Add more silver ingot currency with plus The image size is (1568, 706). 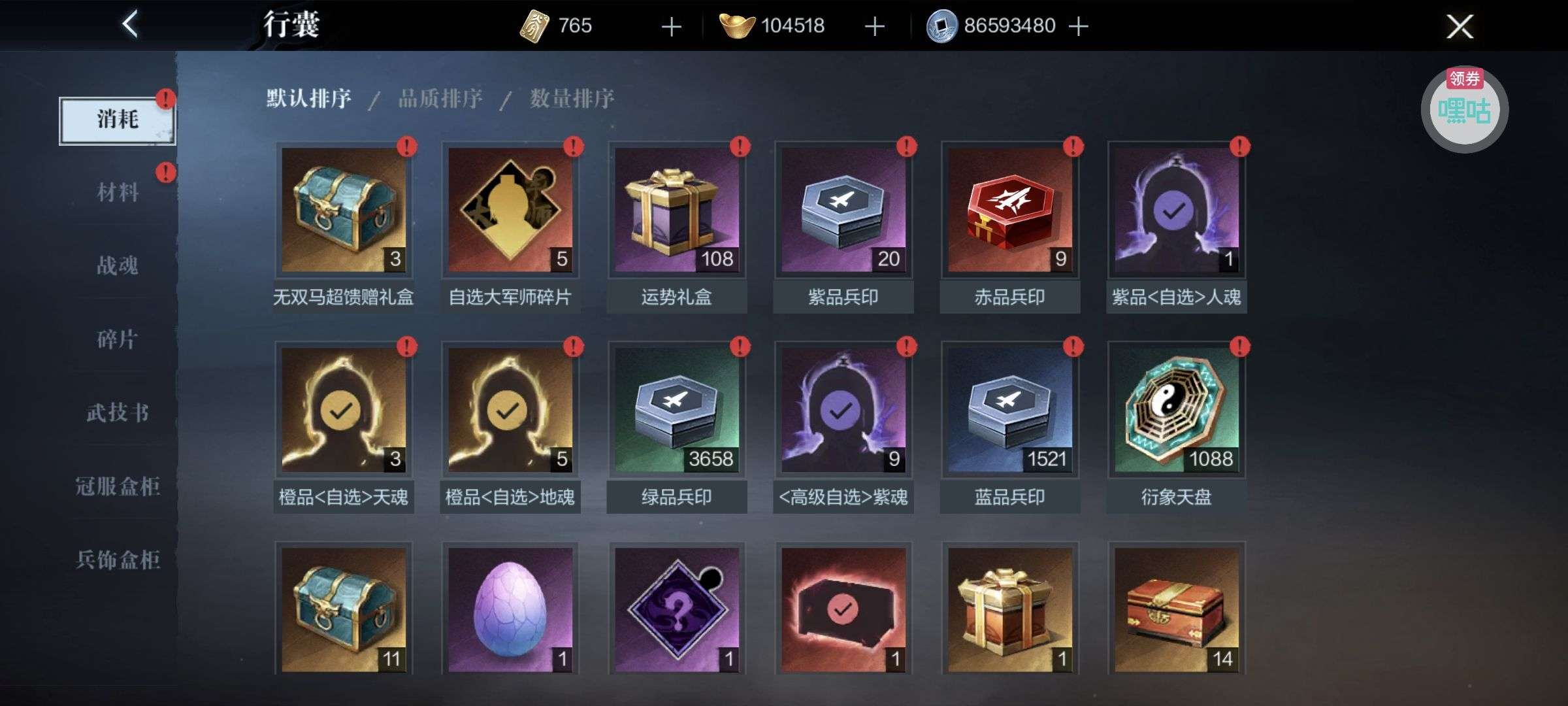pyautogui.click(x=874, y=26)
